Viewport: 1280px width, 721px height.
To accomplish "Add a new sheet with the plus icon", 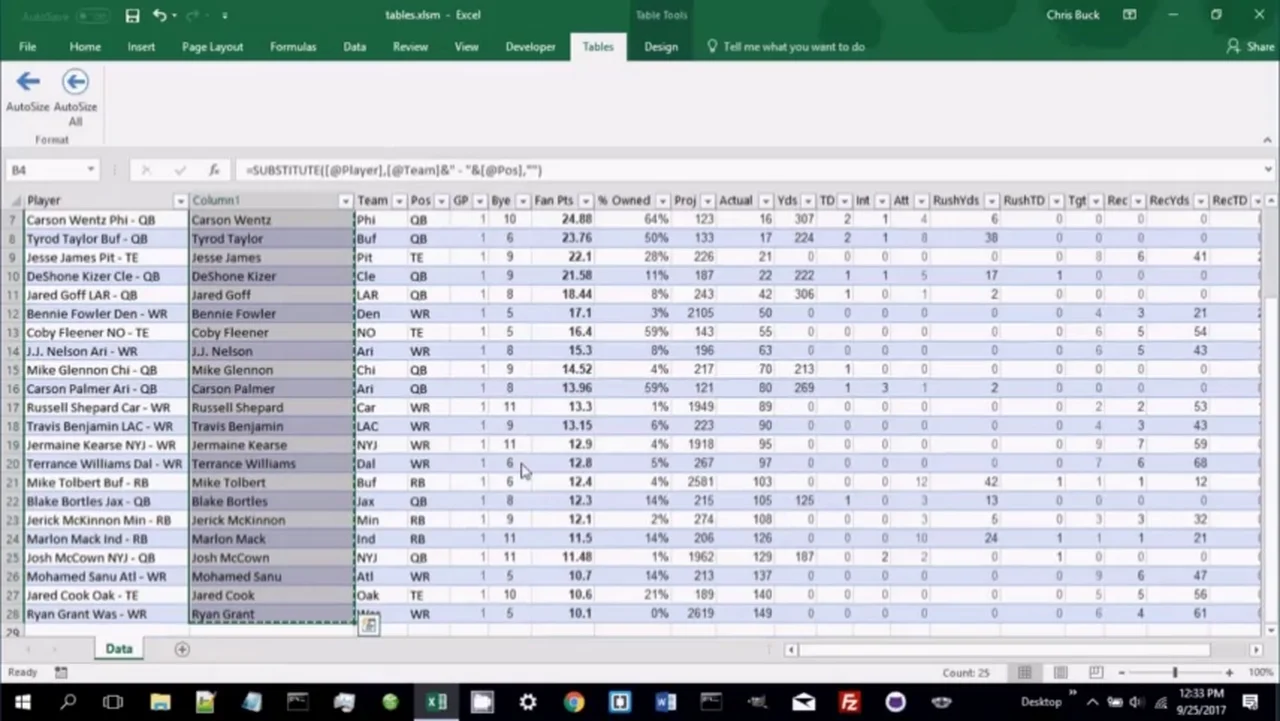I will [182, 650].
